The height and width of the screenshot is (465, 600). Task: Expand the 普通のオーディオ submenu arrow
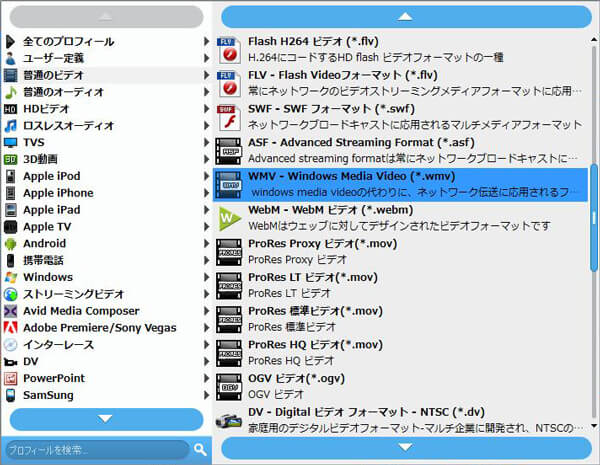click(x=206, y=92)
